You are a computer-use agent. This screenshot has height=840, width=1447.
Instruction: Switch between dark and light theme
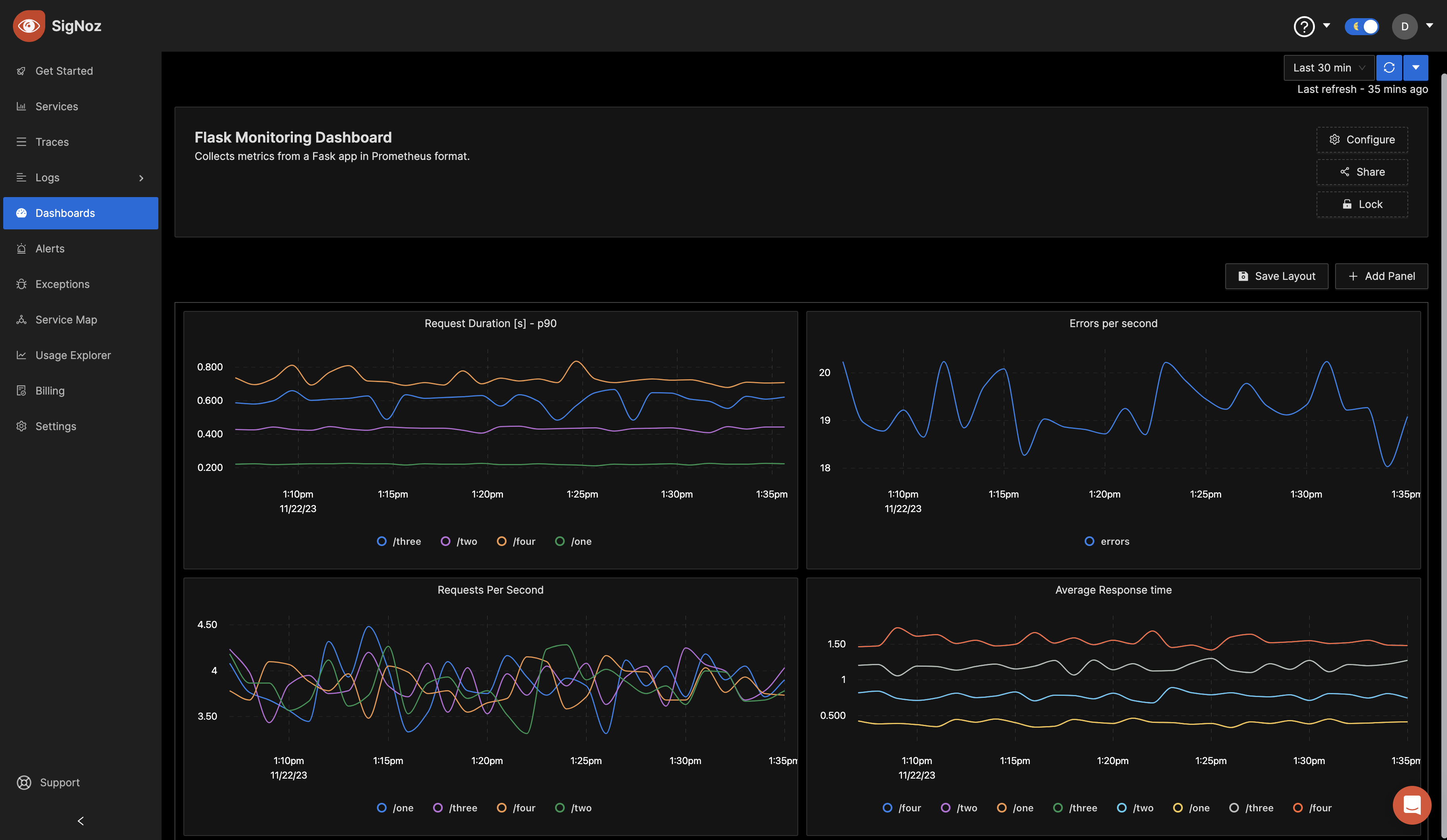tap(1362, 26)
